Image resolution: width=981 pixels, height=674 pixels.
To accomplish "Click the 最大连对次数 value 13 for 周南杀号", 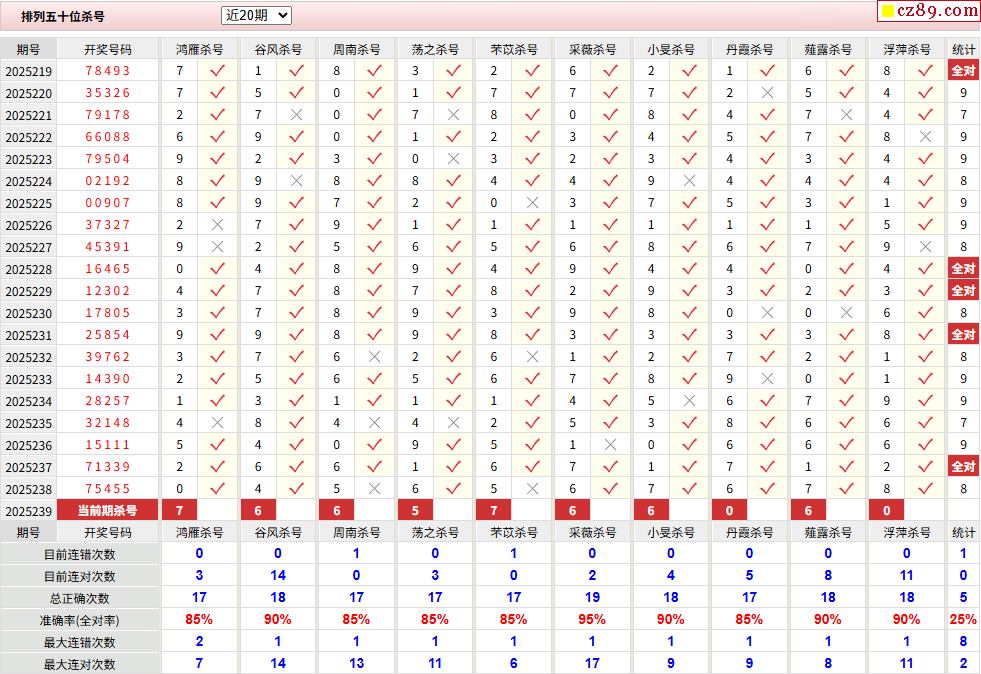I will 356,663.
